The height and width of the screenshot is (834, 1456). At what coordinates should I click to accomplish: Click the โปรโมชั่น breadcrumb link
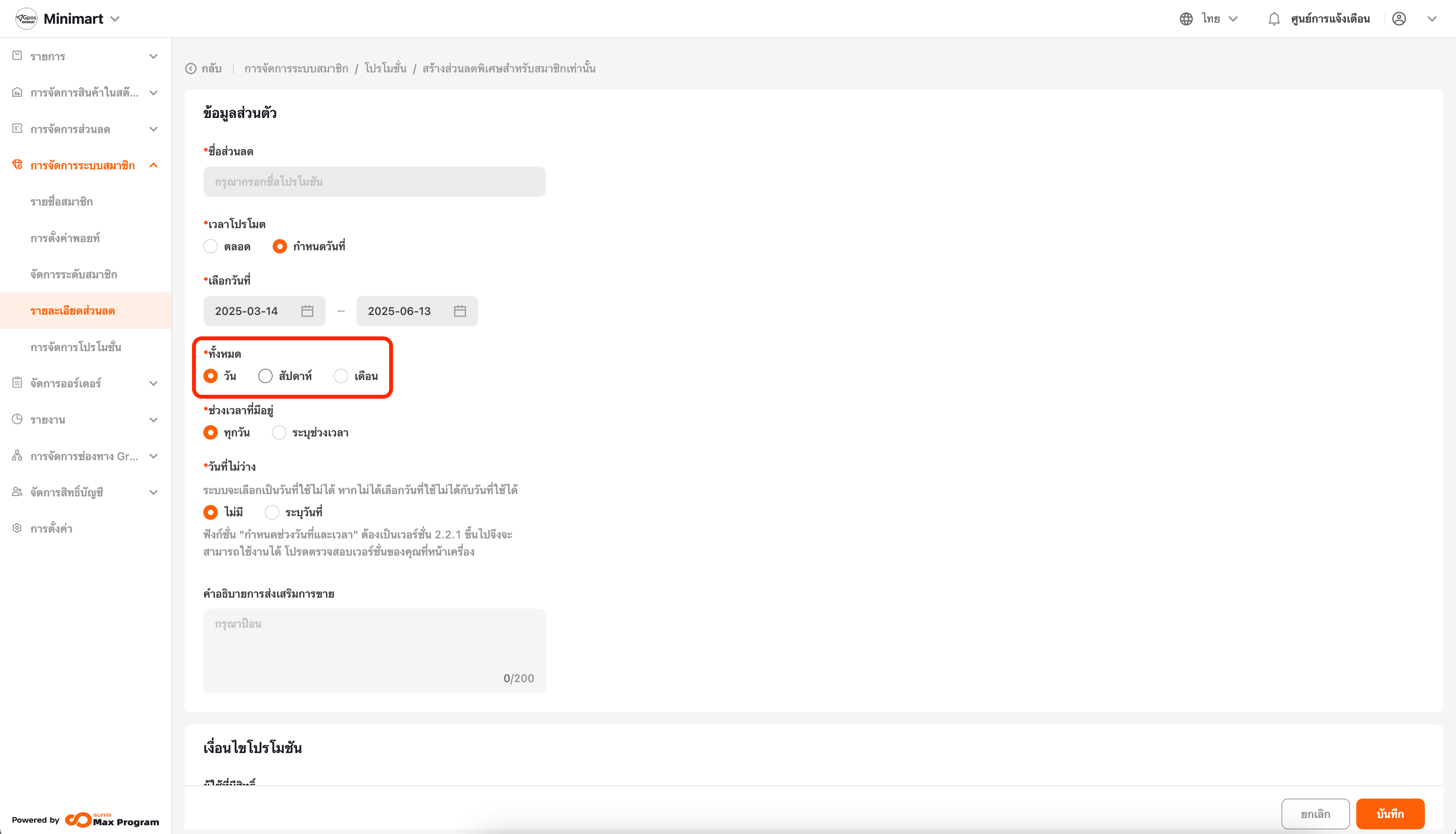[x=385, y=69]
